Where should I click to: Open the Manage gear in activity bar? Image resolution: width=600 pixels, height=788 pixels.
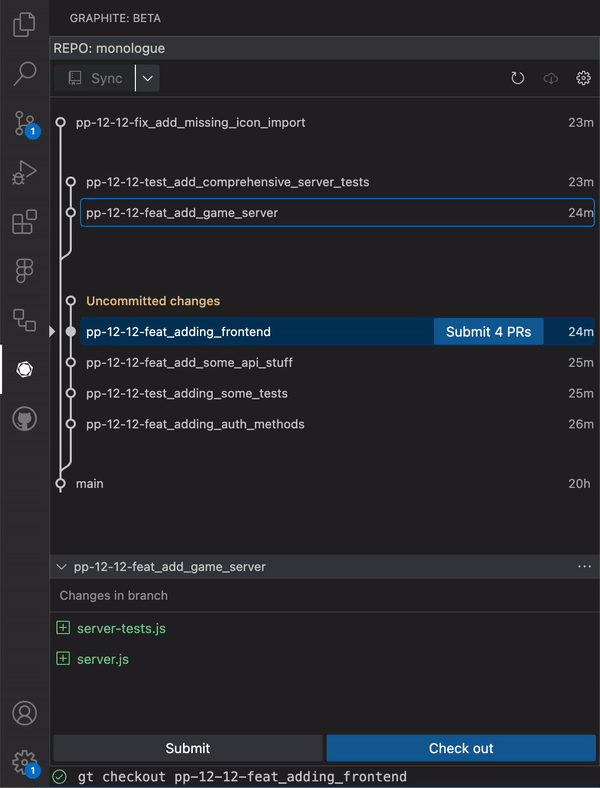coord(25,763)
